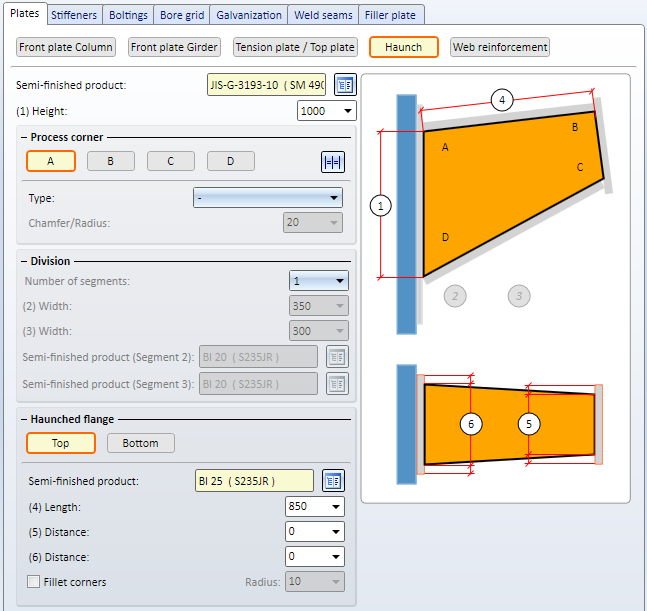The height and width of the screenshot is (611, 647).
Task: Select process corner A toggle
Action: click(x=51, y=161)
